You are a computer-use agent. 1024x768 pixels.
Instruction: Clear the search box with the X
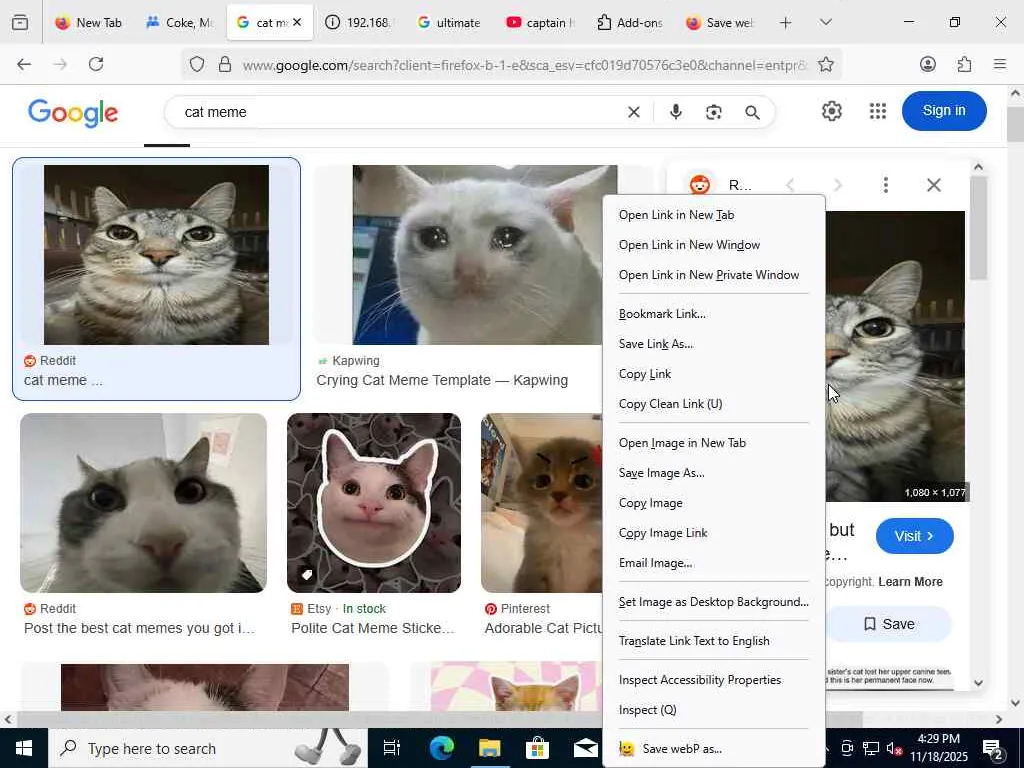(633, 112)
